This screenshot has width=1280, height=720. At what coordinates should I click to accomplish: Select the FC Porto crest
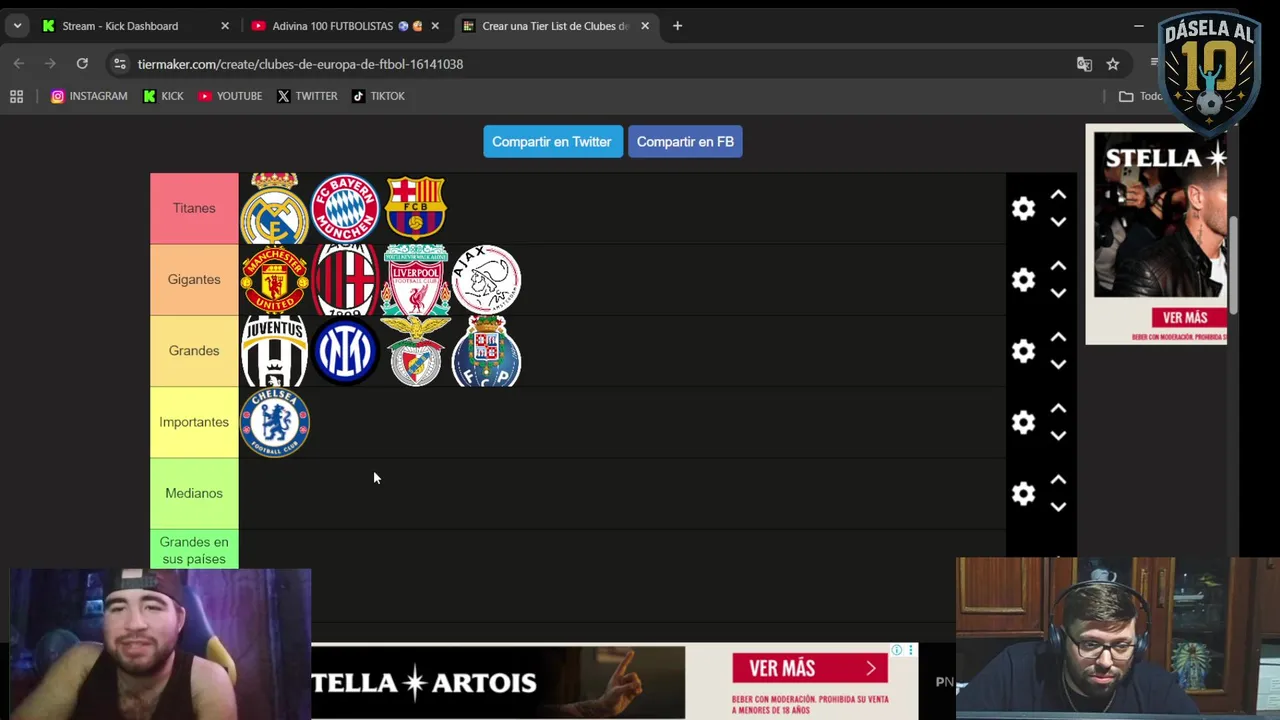(486, 351)
